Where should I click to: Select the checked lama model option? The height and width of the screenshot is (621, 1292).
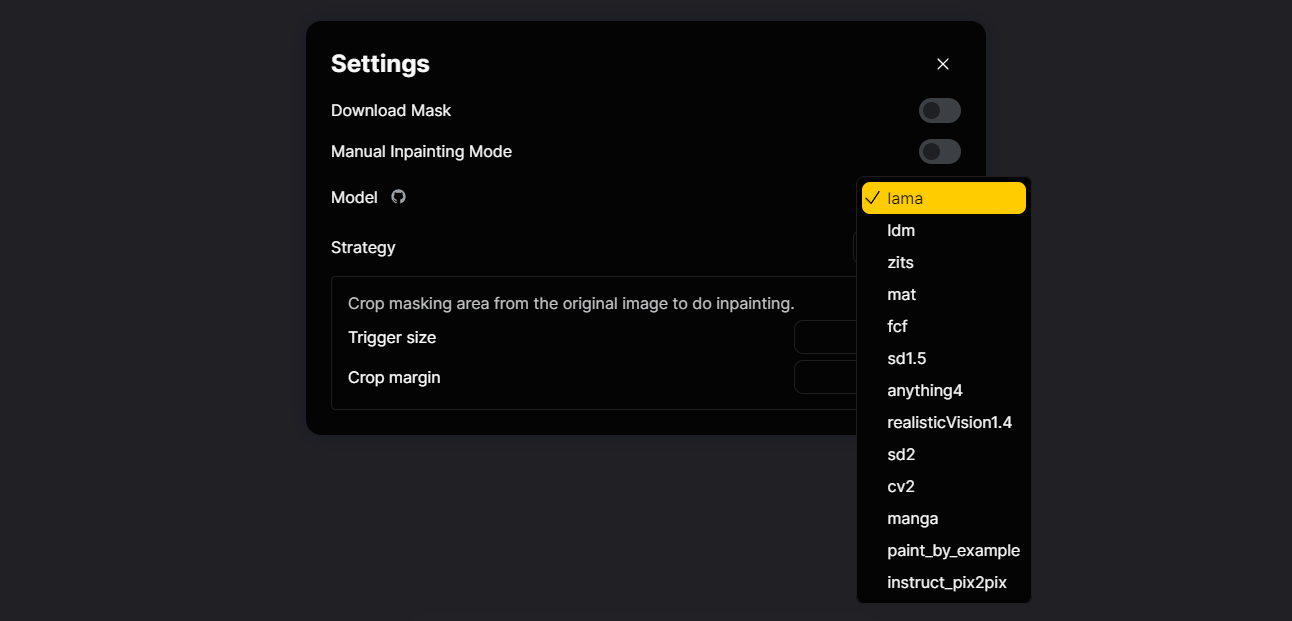pos(943,198)
